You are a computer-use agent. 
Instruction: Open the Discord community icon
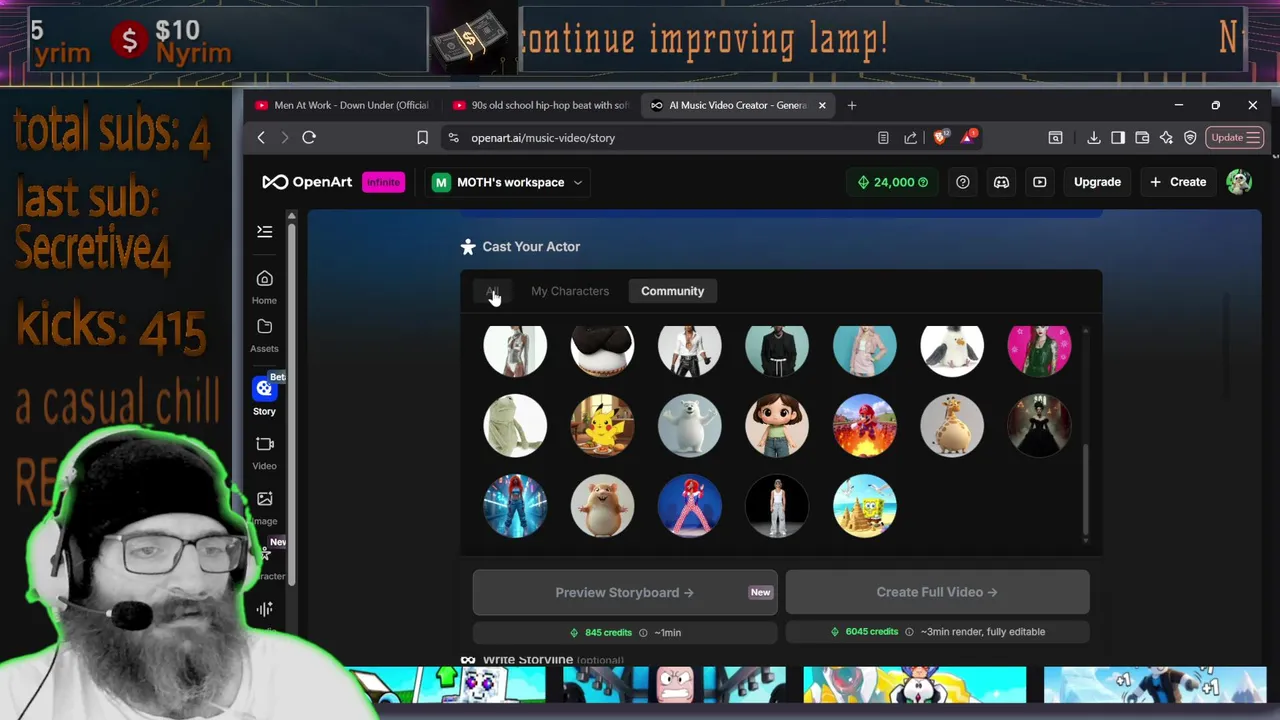tap(1001, 182)
